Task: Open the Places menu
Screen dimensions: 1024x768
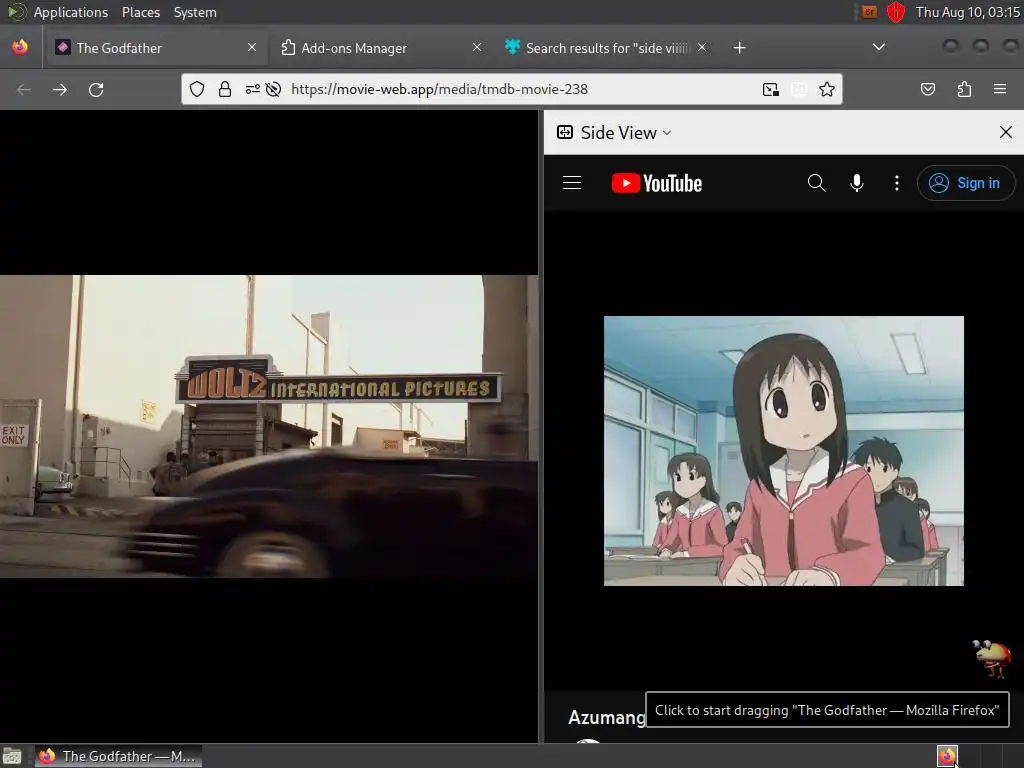Action: [x=140, y=12]
